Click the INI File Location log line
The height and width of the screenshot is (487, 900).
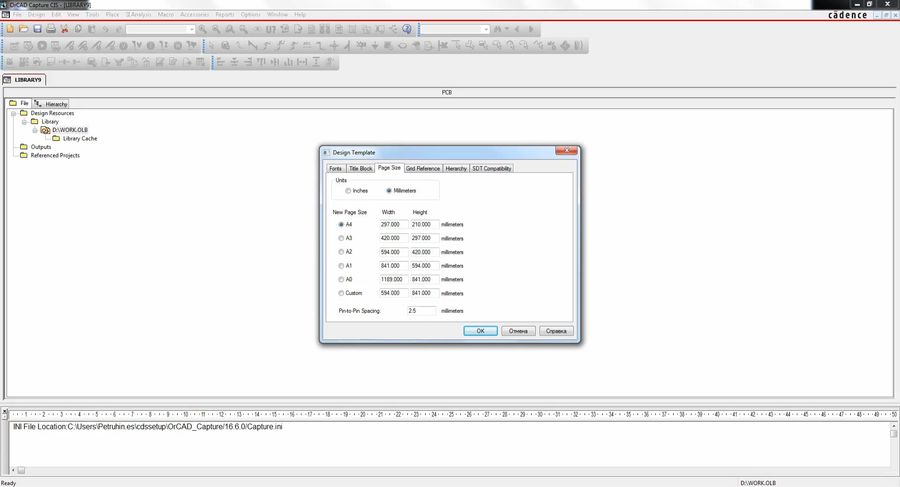148,427
